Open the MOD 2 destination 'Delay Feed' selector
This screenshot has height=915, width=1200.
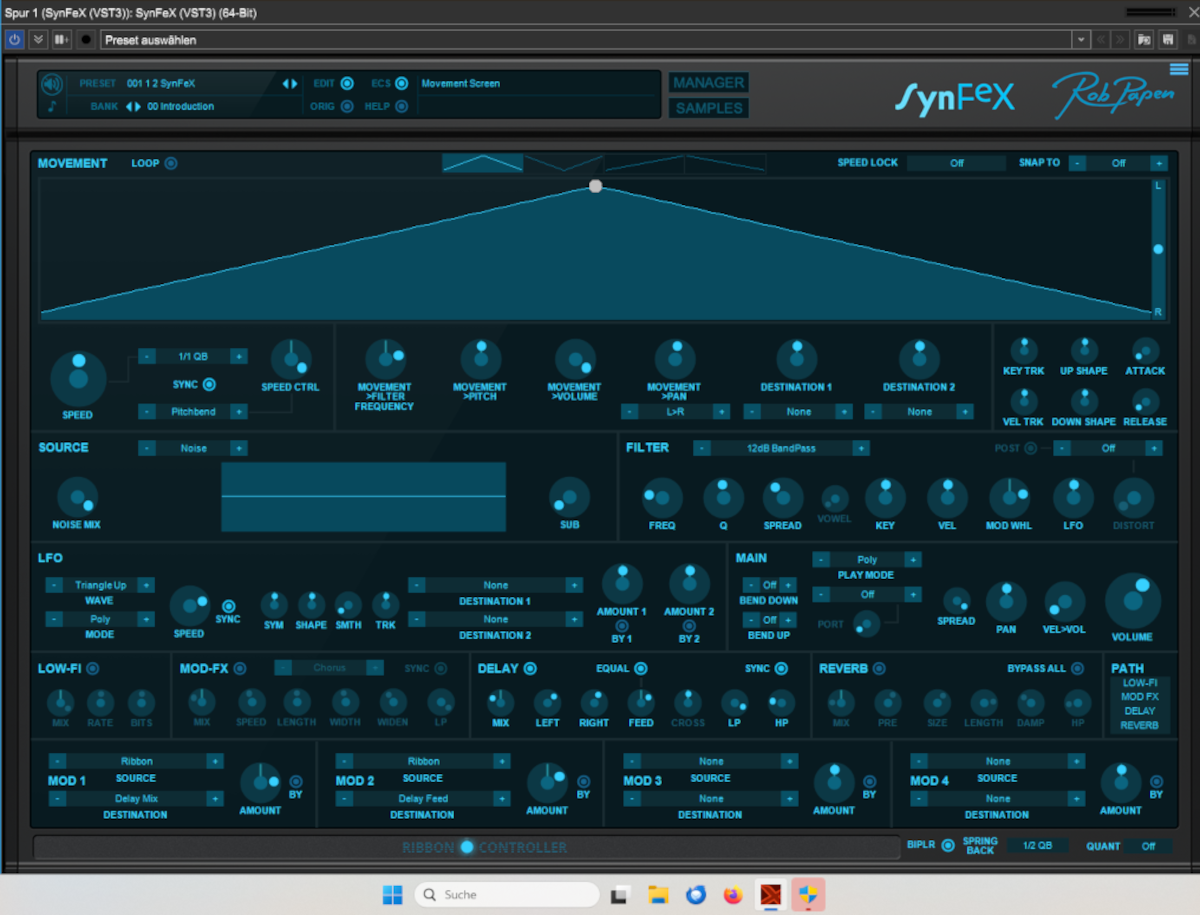coord(423,798)
